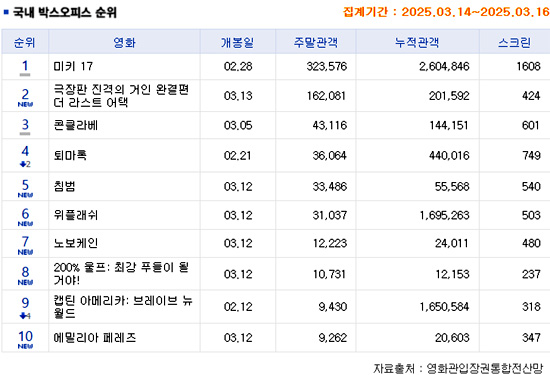The width and height of the screenshot is (550, 375).
Task: Click the 개봉일 column header
Action: (237, 42)
